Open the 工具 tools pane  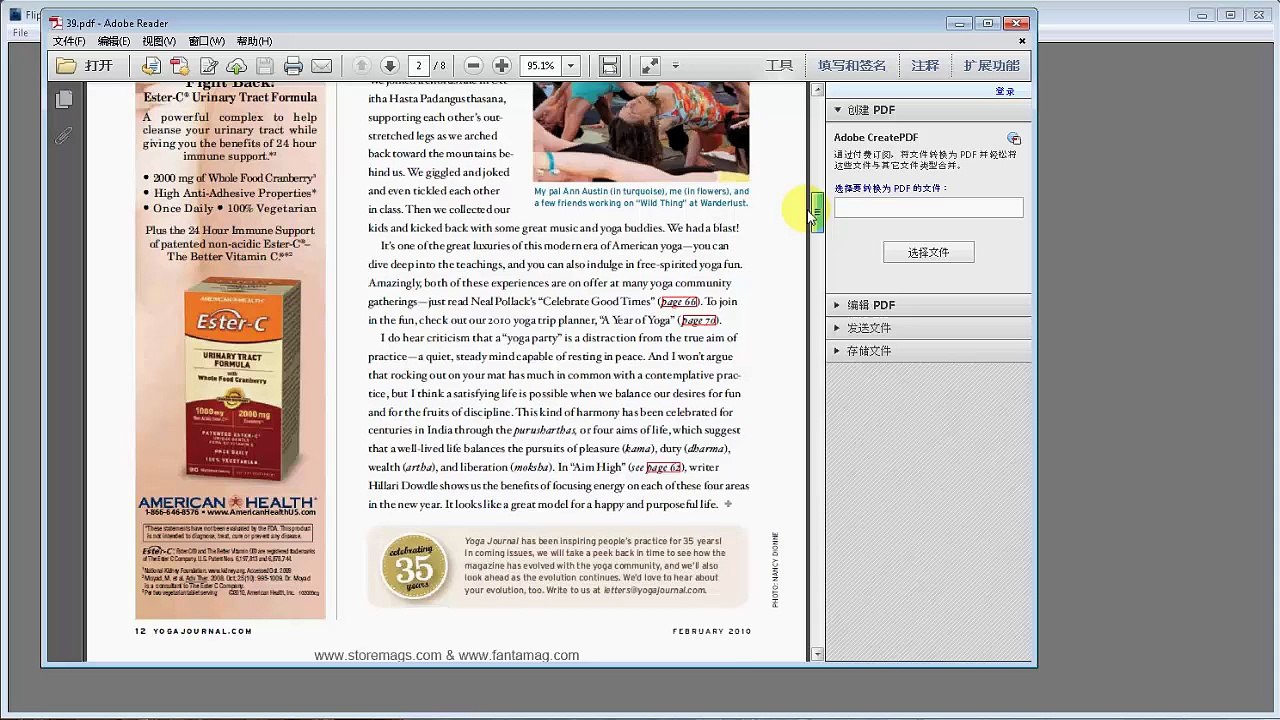(779, 66)
